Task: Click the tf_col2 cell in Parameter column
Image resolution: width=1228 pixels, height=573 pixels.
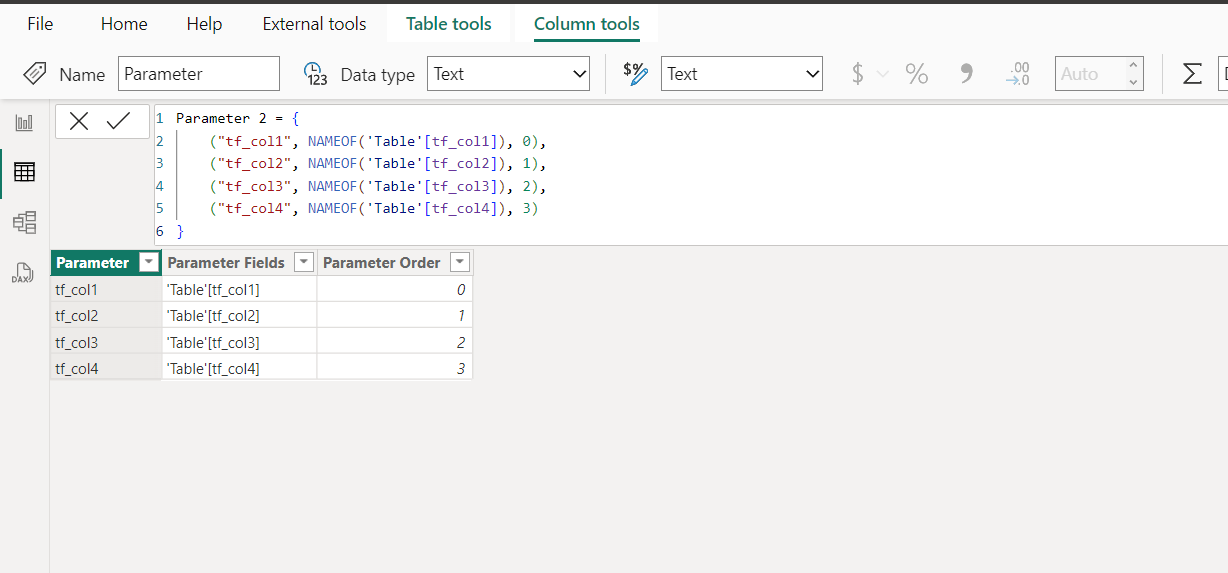Action: (x=106, y=316)
